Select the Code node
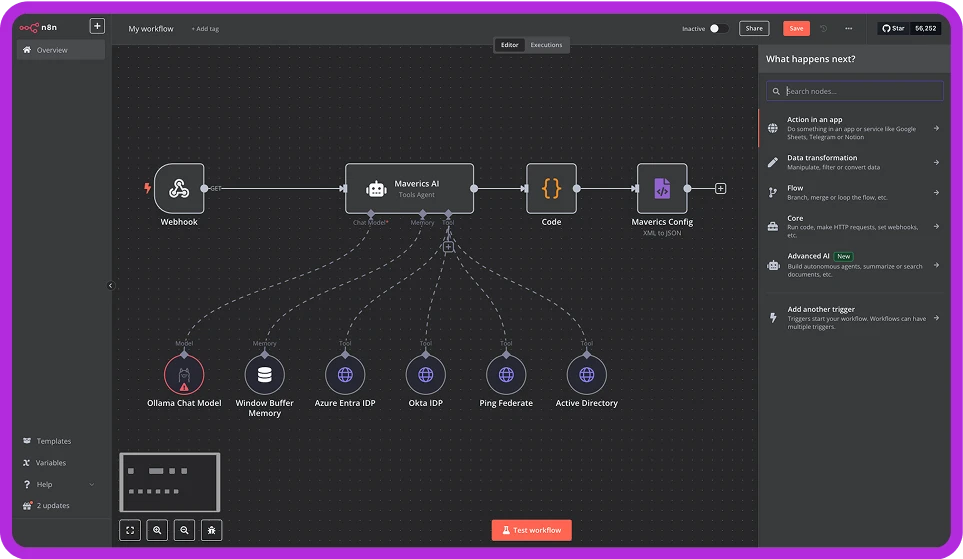This screenshot has width=963, height=559. point(551,189)
